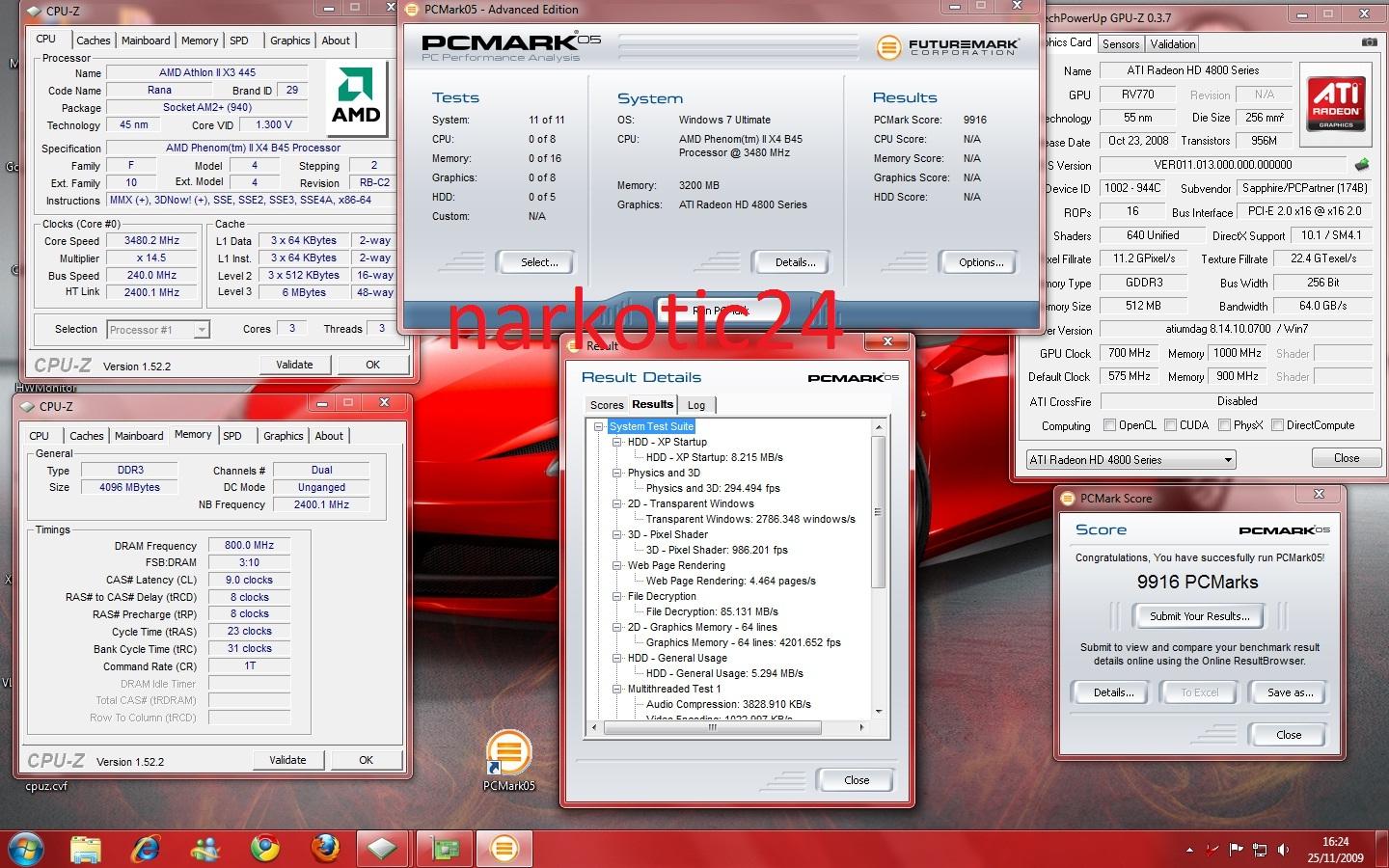This screenshot has height=868, width=1389.
Task: Switch to the PCMark05 taskbar button
Action: (504, 849)
